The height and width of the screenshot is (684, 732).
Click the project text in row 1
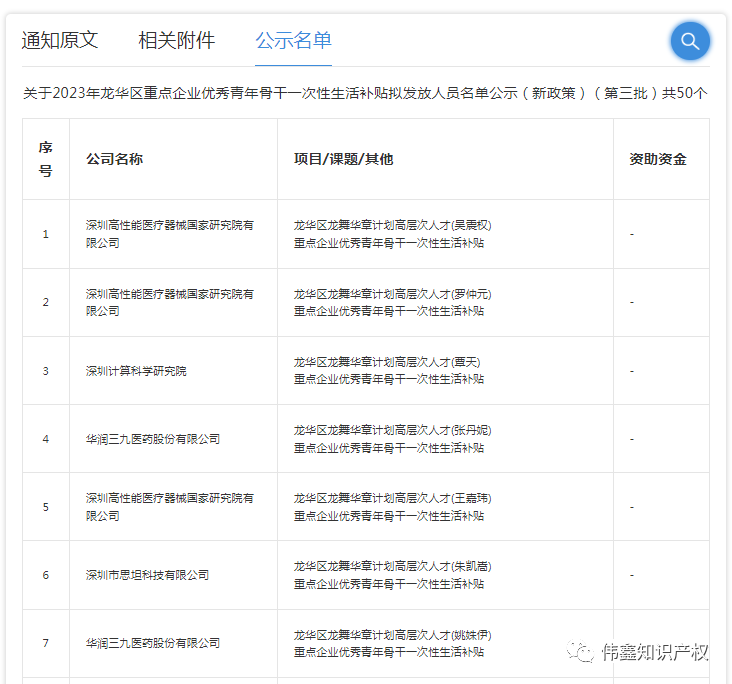[x=393, y=234]
